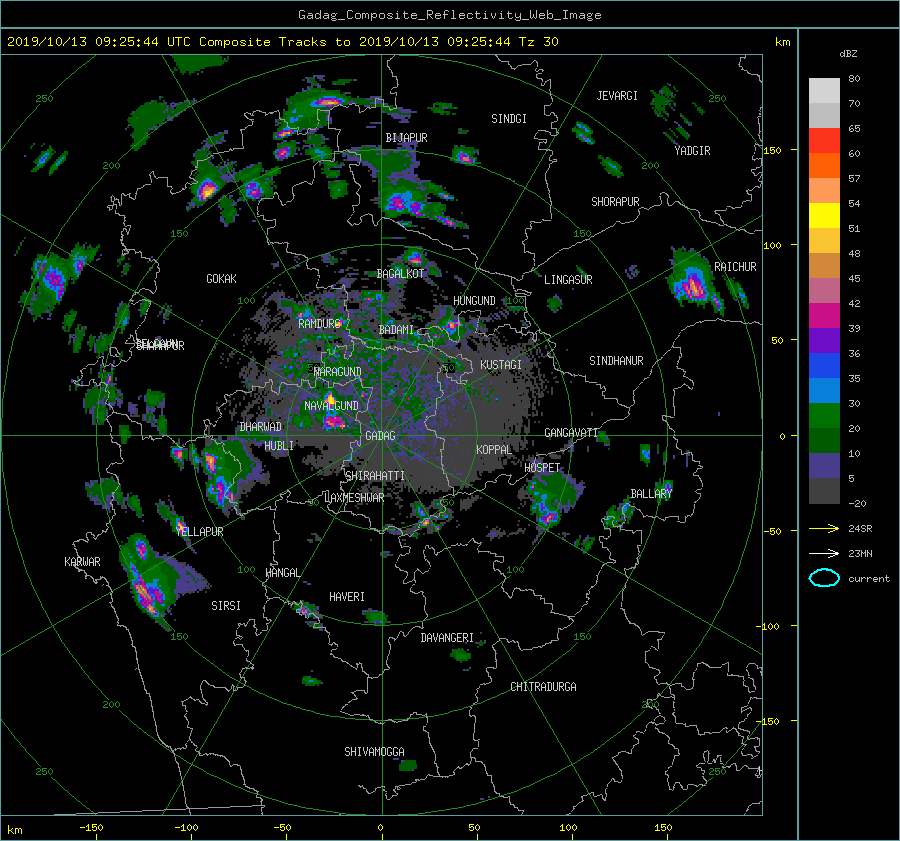Click the 'RAMDURG' city label
Image resolution: width=900 pixels, height=841 pixels.
320,324
